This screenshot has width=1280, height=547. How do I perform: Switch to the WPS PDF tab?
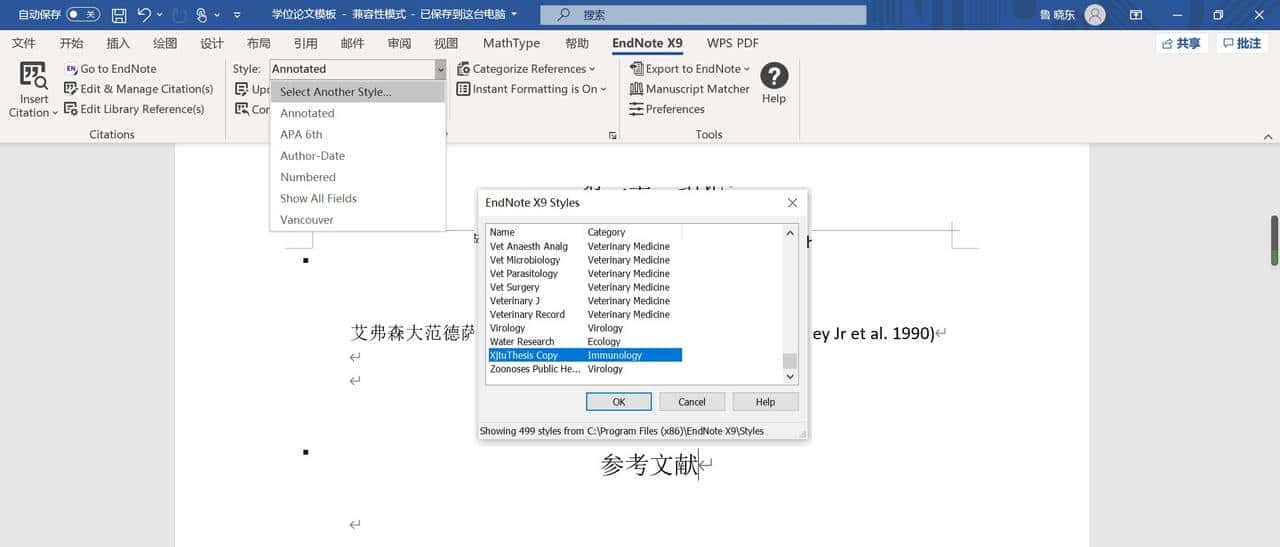[x=733, y=43]
